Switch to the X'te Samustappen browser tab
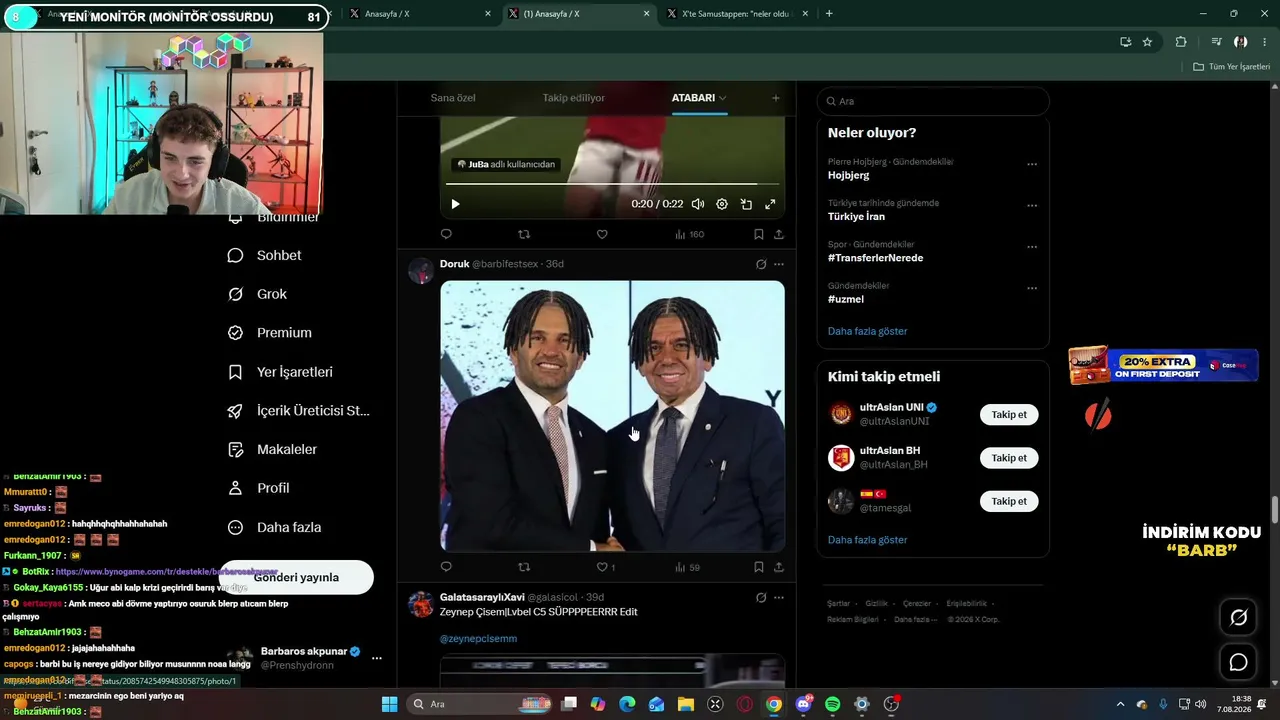Viewport: 1280px width, 720px height. pyautogui.click(x=737, y=14)
